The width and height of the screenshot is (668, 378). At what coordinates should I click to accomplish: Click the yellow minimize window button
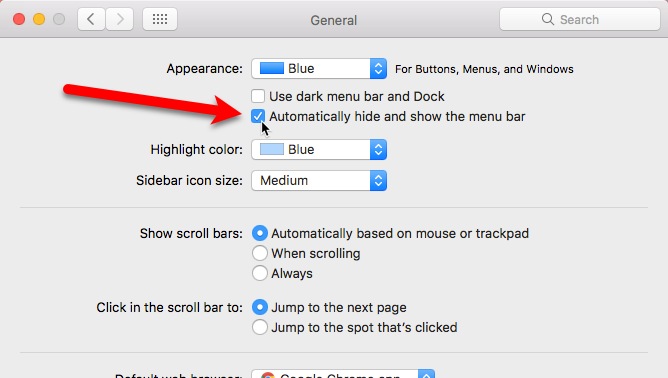(39, 19)
